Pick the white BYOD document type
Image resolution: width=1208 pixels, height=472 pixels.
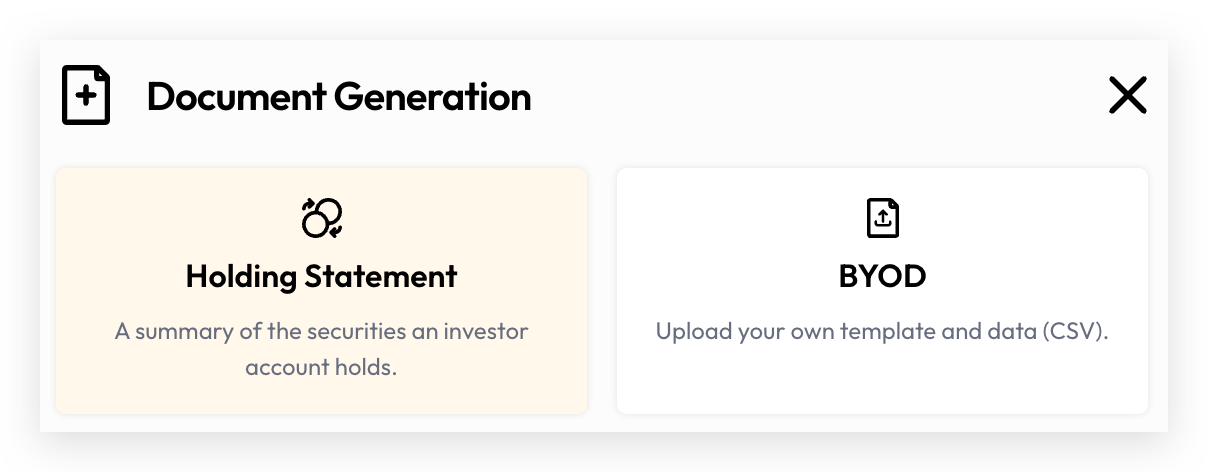click(882, 290)
